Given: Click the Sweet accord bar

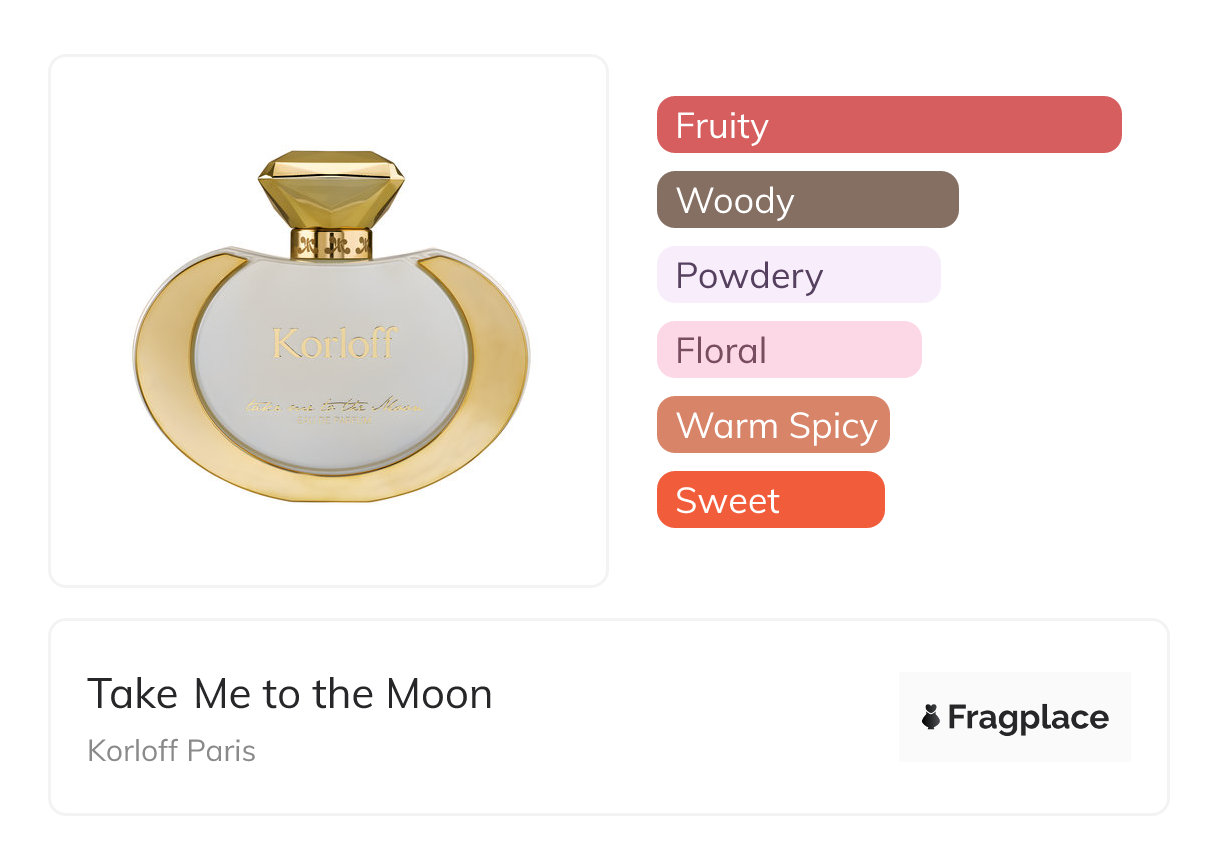Looking at the screenshot, I should coord(770,500).
